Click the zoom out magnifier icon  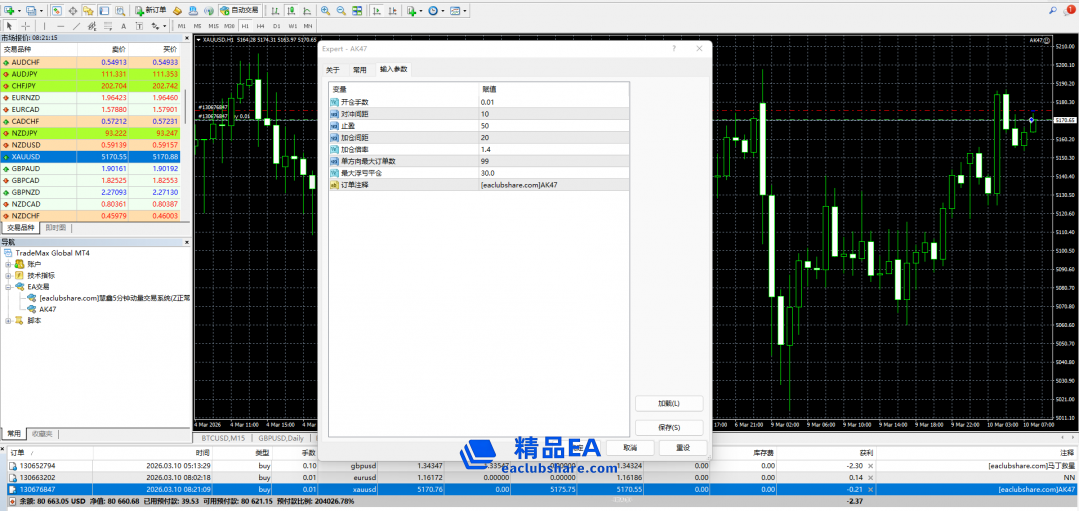click(341, 10)
